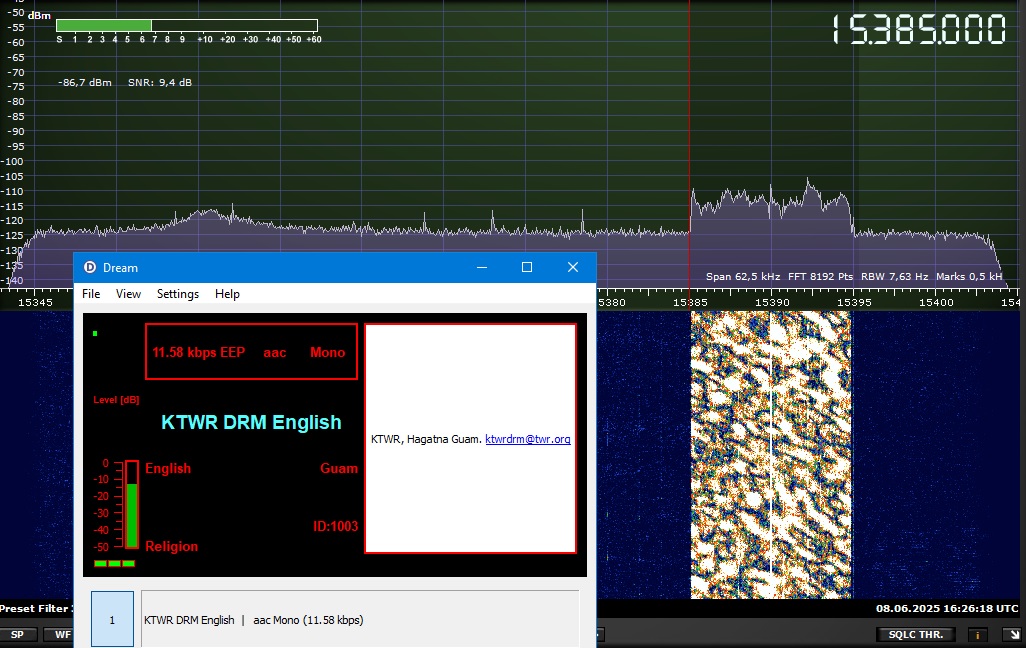Click 15400 on the frequency scale
This screenshot has width=1026, height=648.
pyautogui.click(x=936, y=302)
